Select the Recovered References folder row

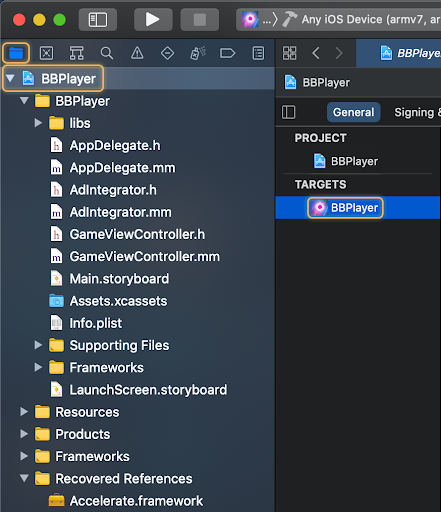click(x=137, y=479)
